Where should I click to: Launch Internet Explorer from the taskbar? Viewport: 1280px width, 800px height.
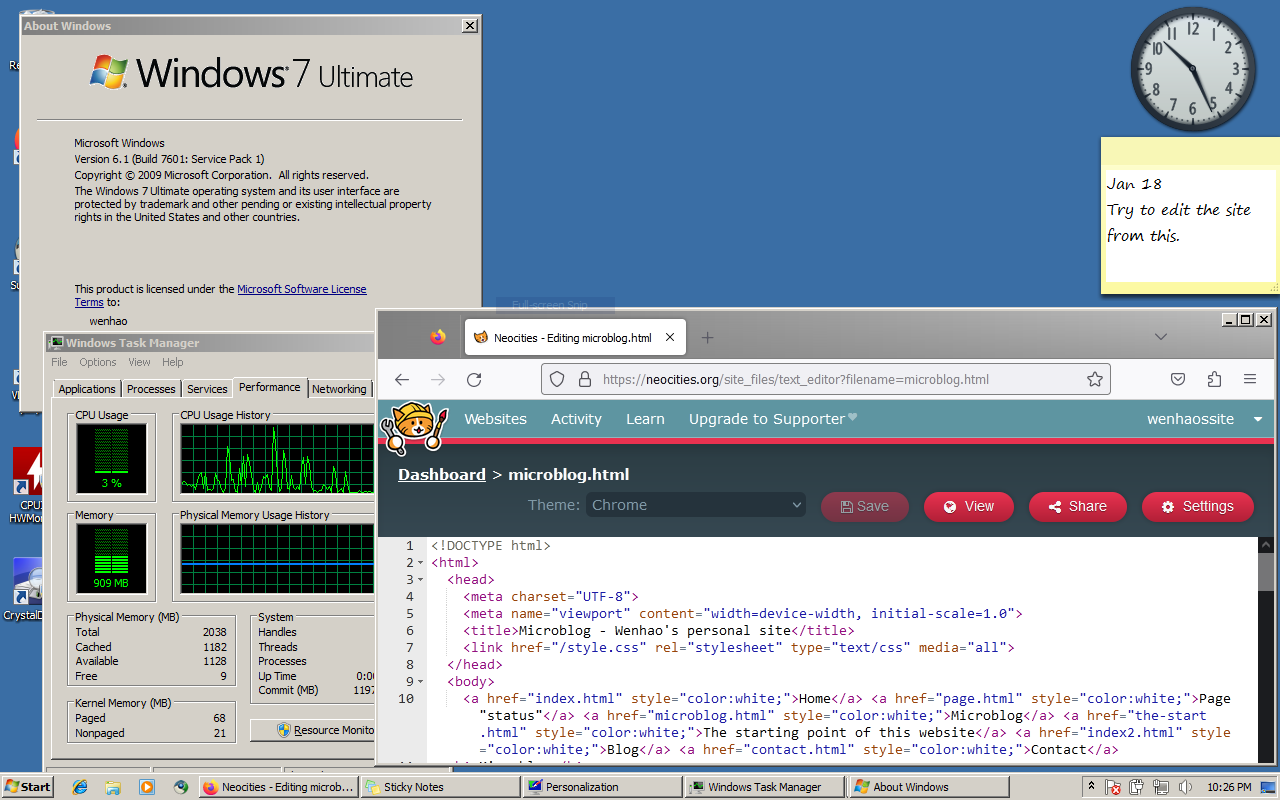80,787
